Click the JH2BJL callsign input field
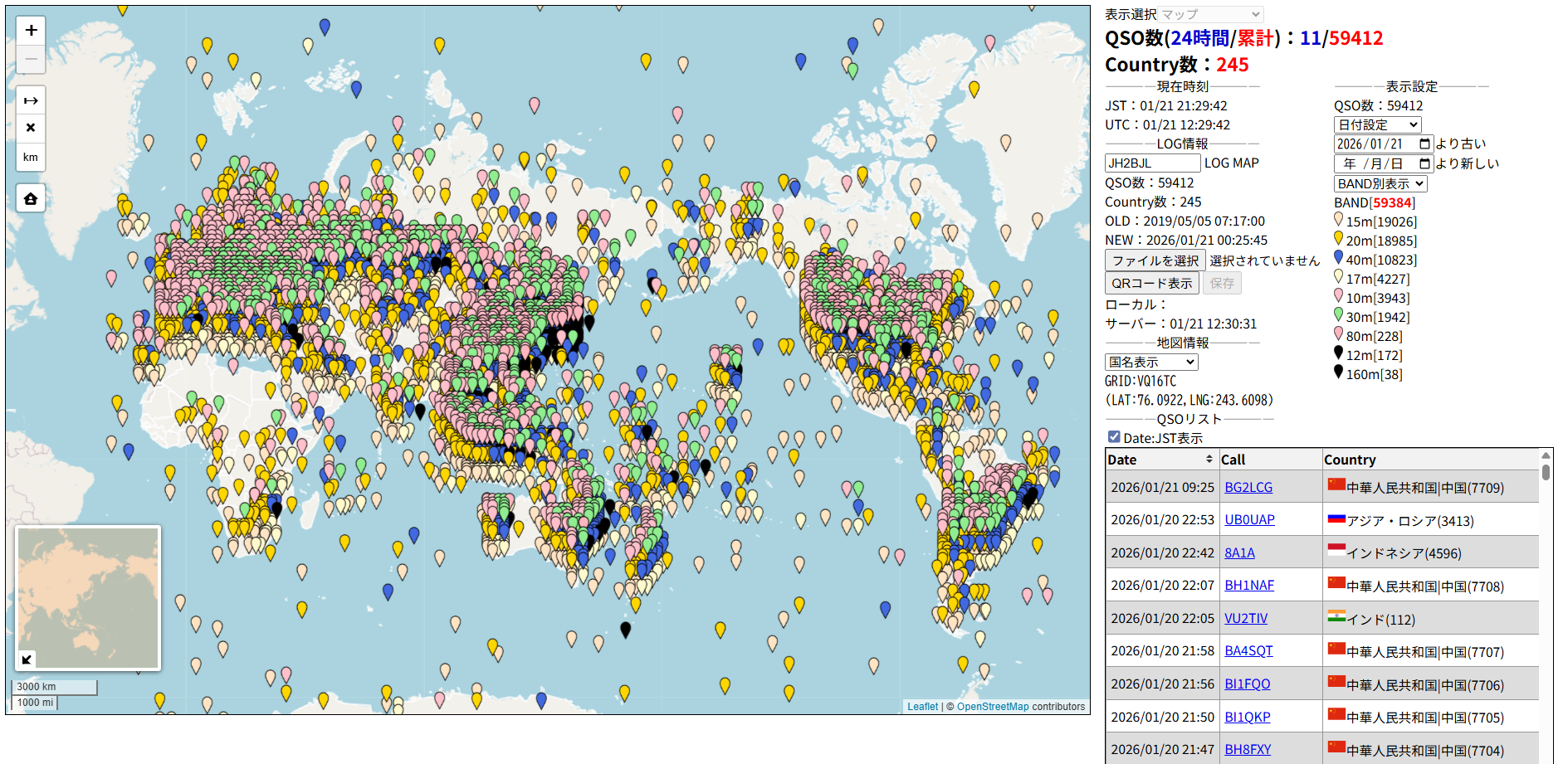Image resolution: width=1568 pixels, height=764 pixels. tap(1151, 163)
